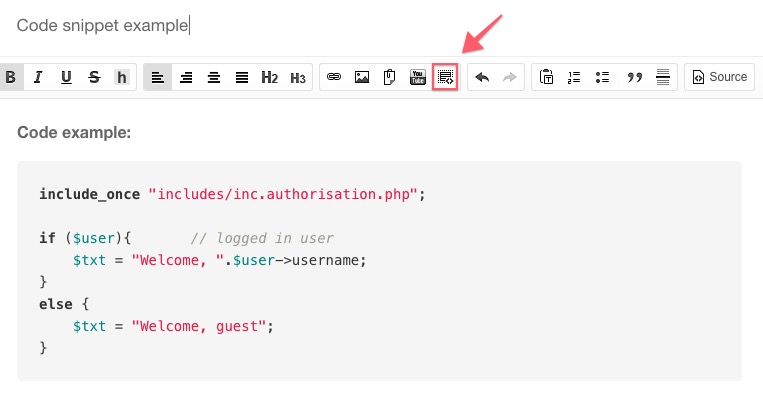Screen dimensions: 763x401
Task: Insert a hyperlink
Action: click(334, 77)
